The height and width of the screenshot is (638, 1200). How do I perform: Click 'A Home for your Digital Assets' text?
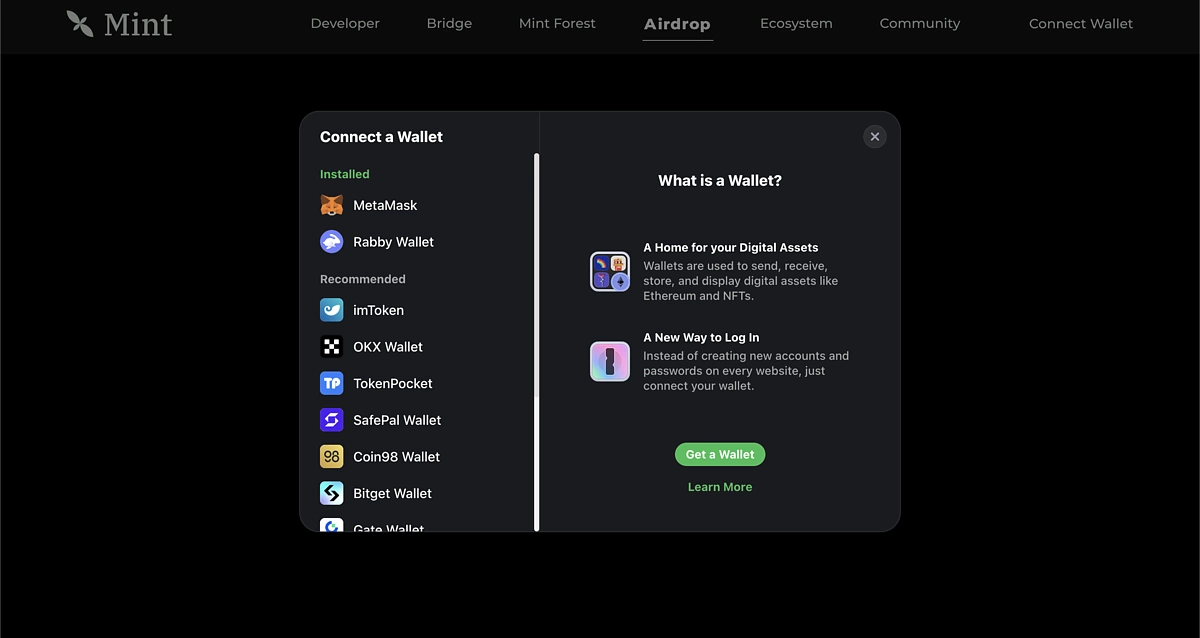(x=731, y=247)
